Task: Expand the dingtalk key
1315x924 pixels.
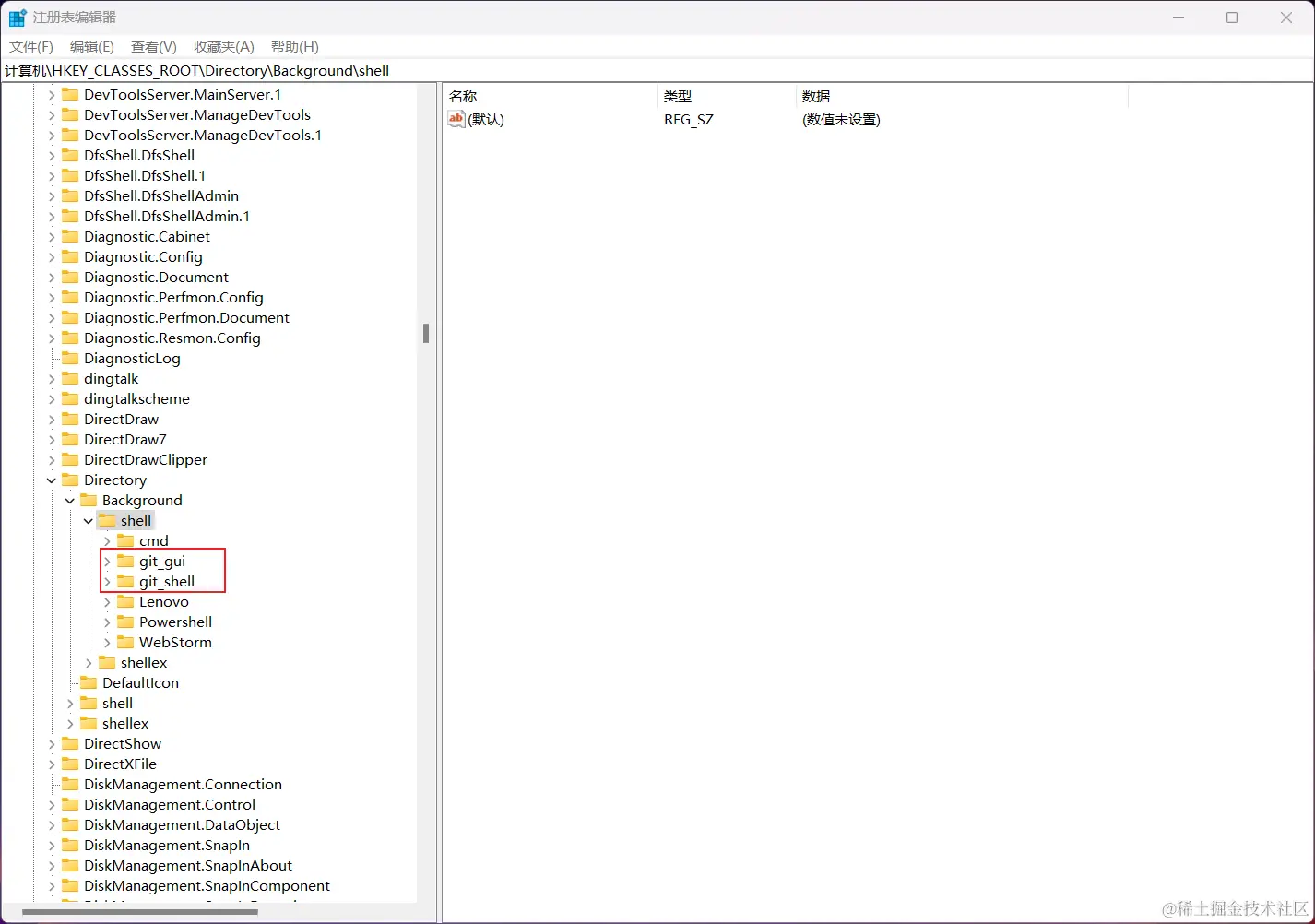Action: point(52,378)
